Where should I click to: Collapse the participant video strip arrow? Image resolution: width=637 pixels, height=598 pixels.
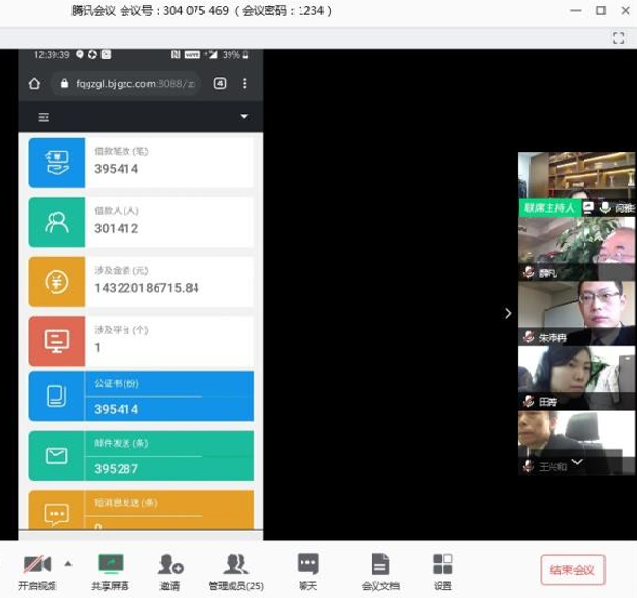pos(508,313)
